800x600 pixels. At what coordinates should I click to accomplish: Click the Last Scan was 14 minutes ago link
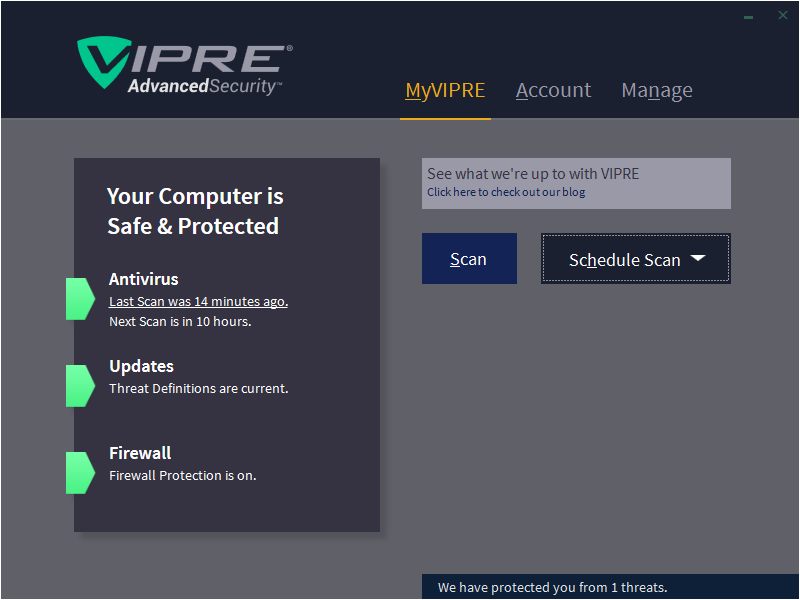pyautogui.click(x=198, y=301)
